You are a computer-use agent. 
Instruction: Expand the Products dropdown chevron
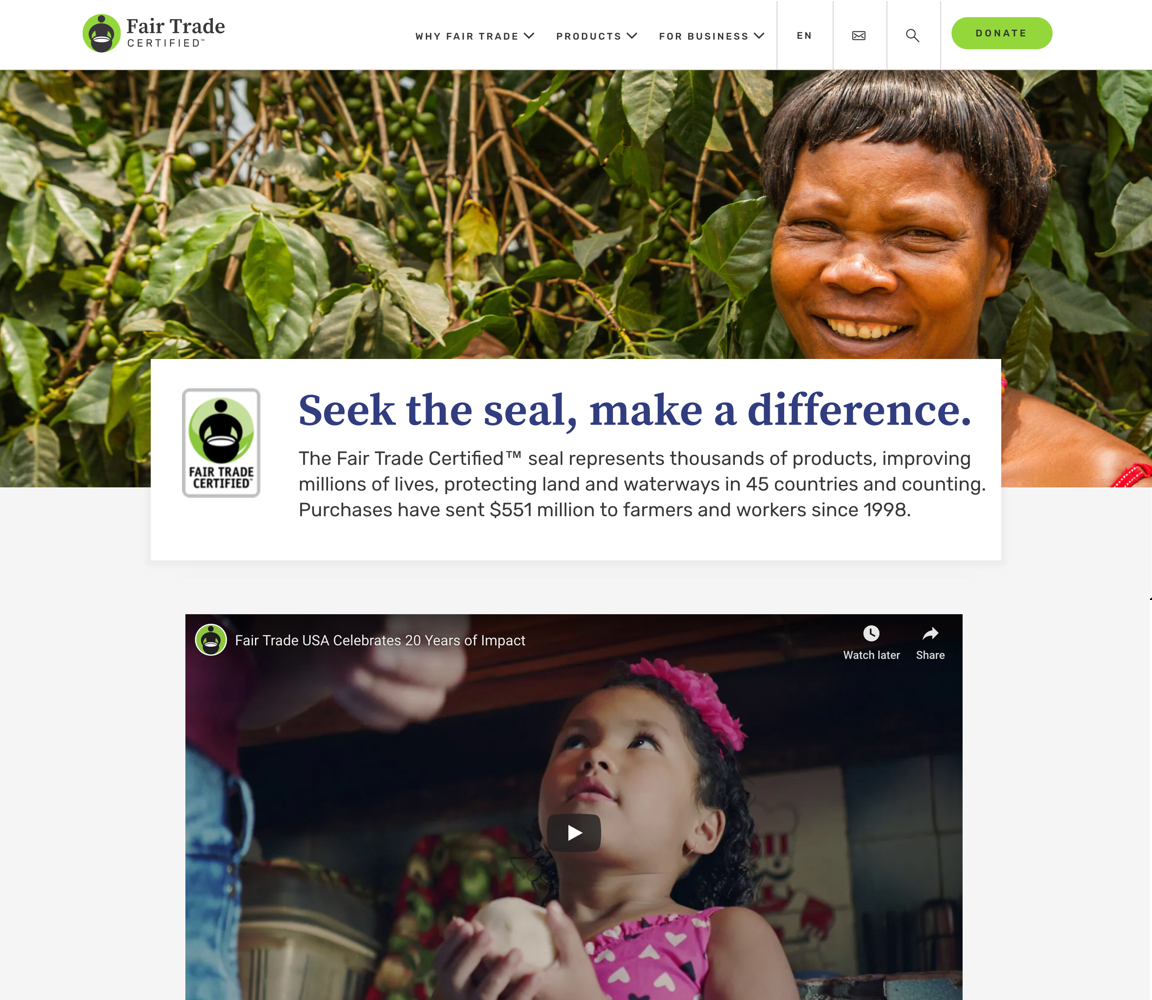pyautogui.click(x=632, y=35)
